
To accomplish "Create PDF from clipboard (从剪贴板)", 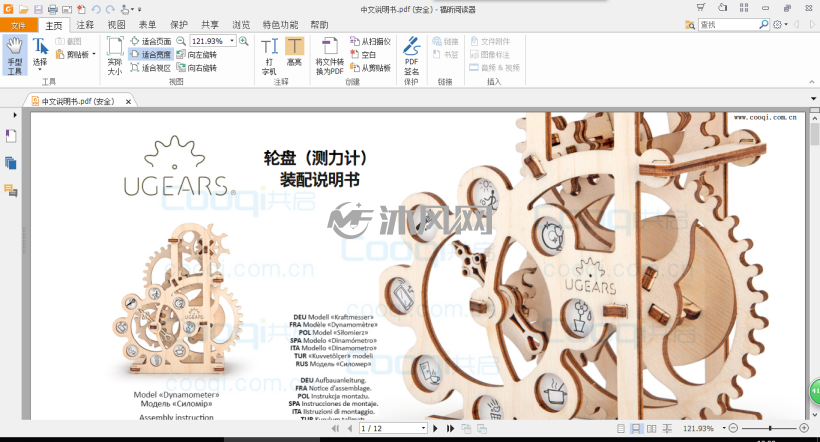I will [x=370, y=68].
